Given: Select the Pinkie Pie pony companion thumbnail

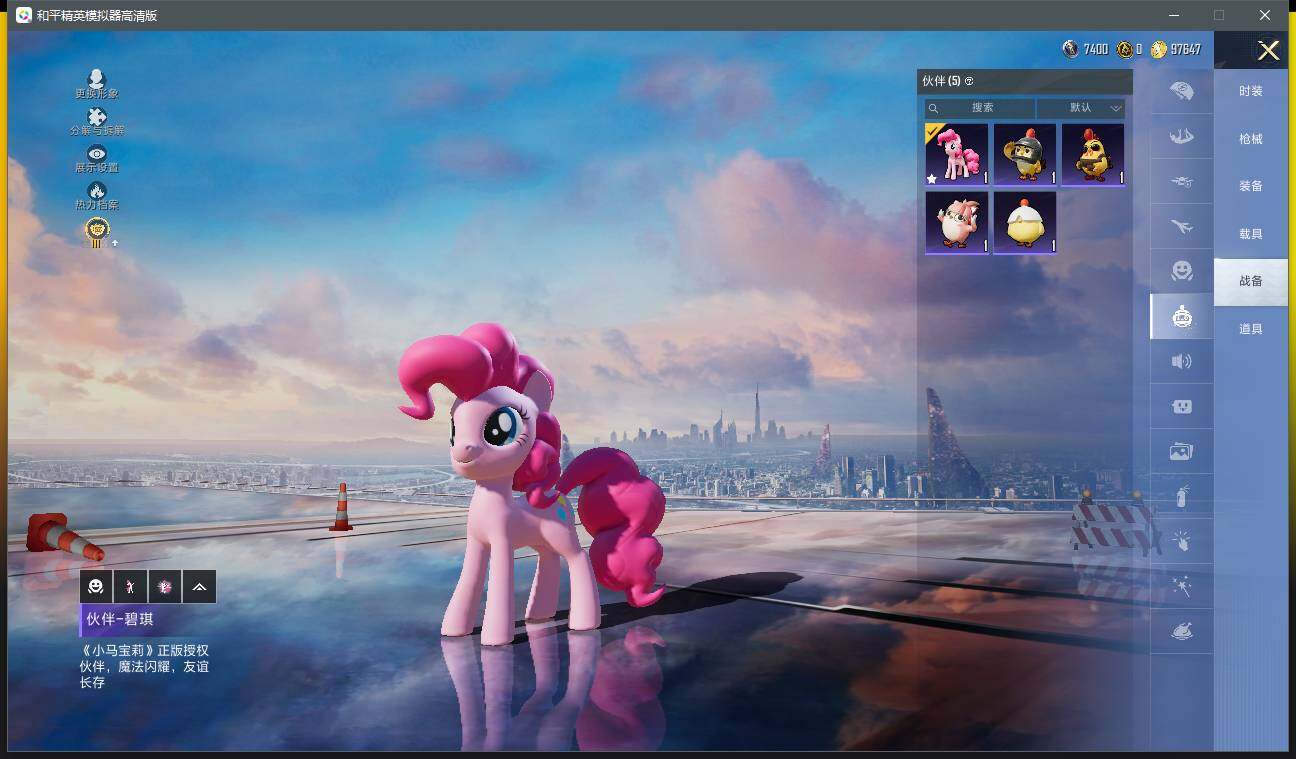Looking at the screenshot, I should click(957, 154).
